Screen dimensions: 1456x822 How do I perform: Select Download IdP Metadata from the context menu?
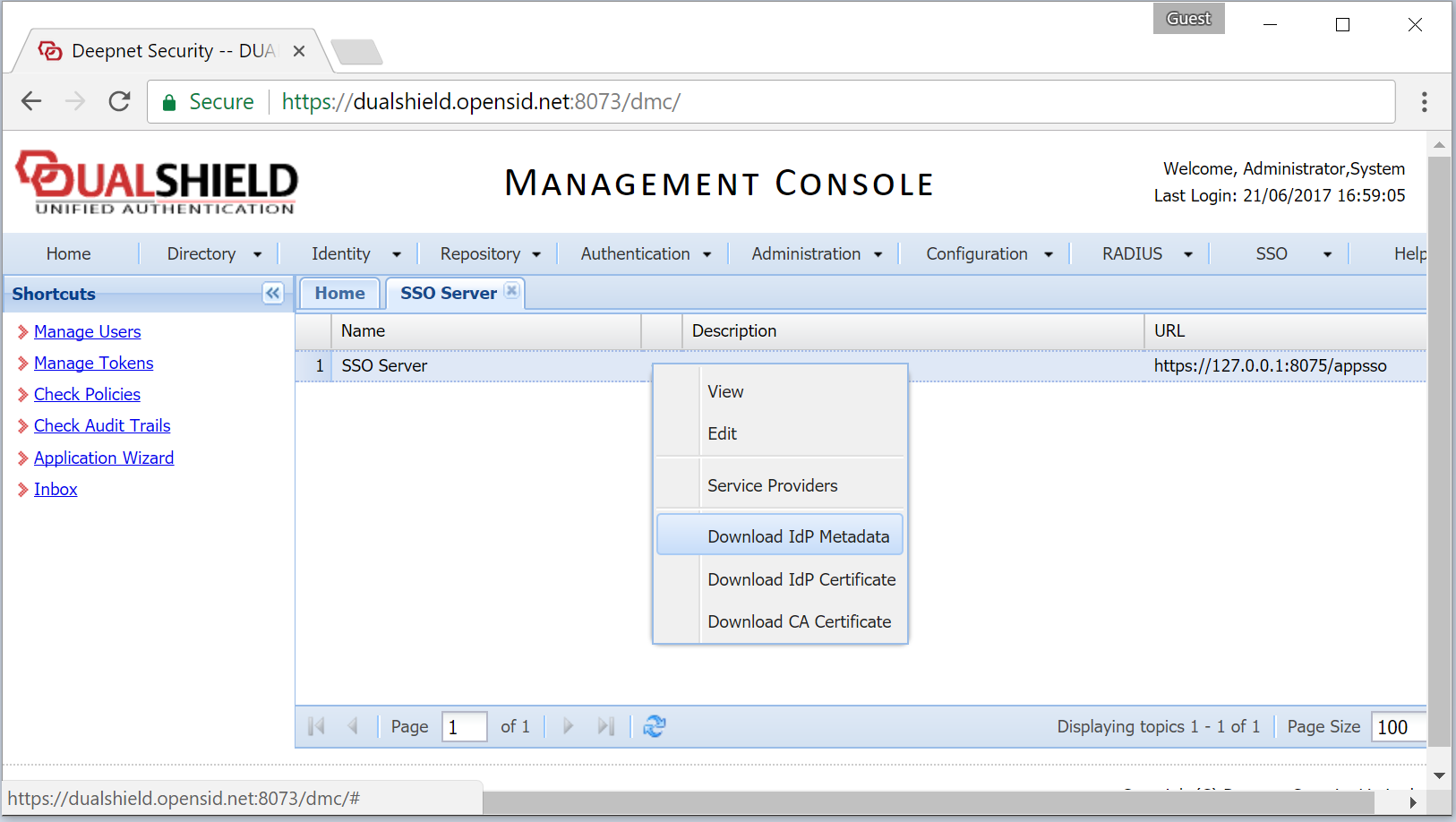pos(798,536)
